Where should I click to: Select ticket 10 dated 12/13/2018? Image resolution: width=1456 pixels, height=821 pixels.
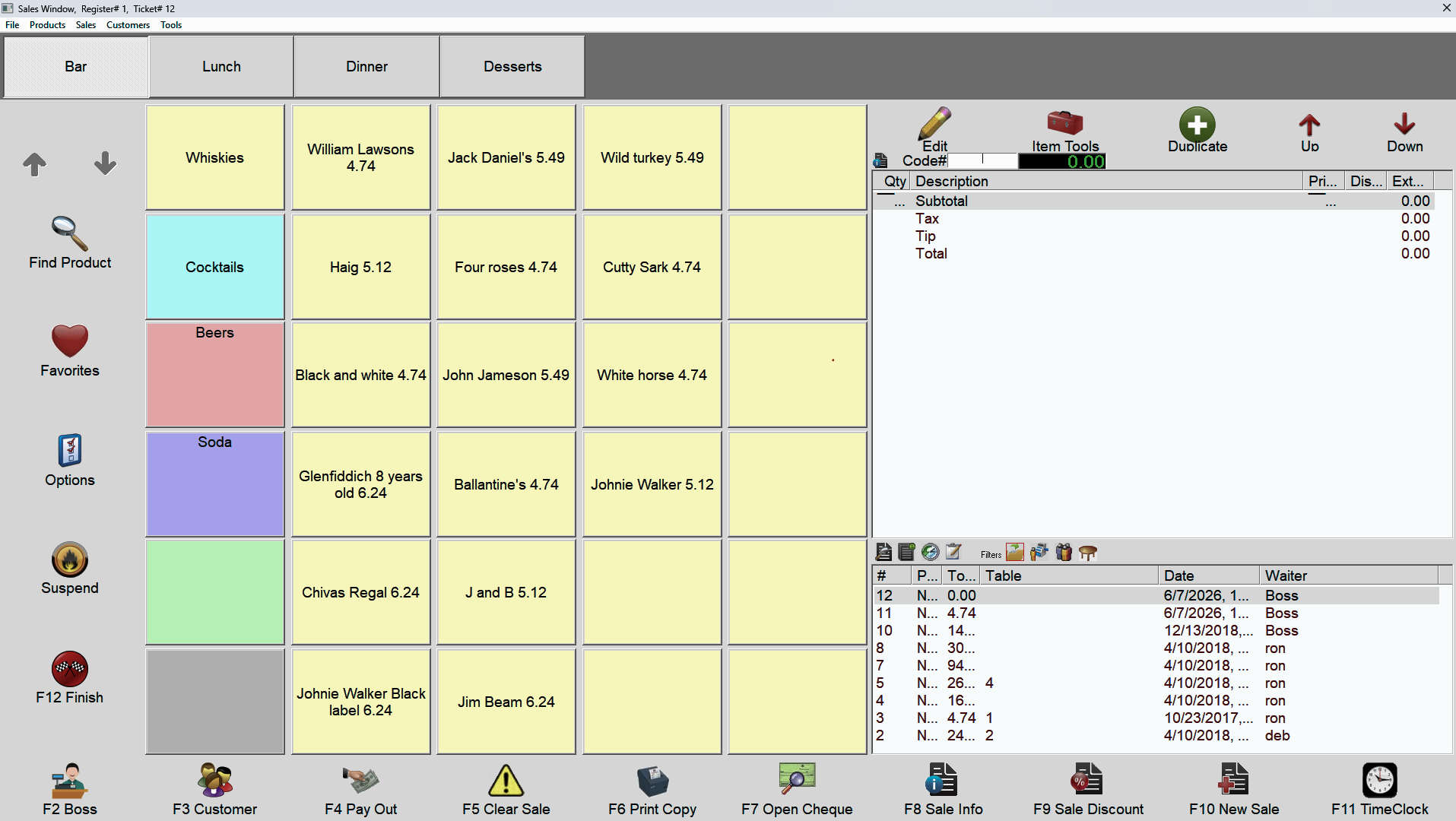click(1156, 630)
